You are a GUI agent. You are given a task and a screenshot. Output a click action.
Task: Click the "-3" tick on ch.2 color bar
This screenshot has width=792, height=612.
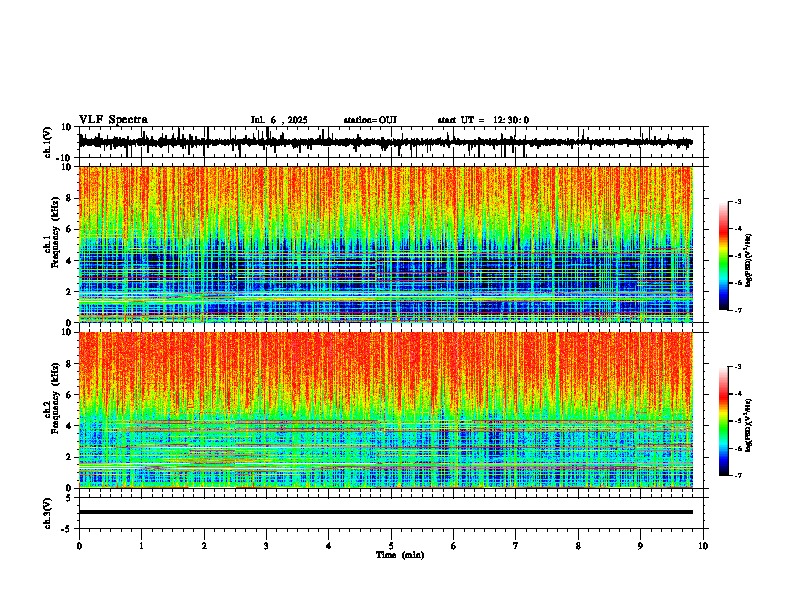[737, 367]
